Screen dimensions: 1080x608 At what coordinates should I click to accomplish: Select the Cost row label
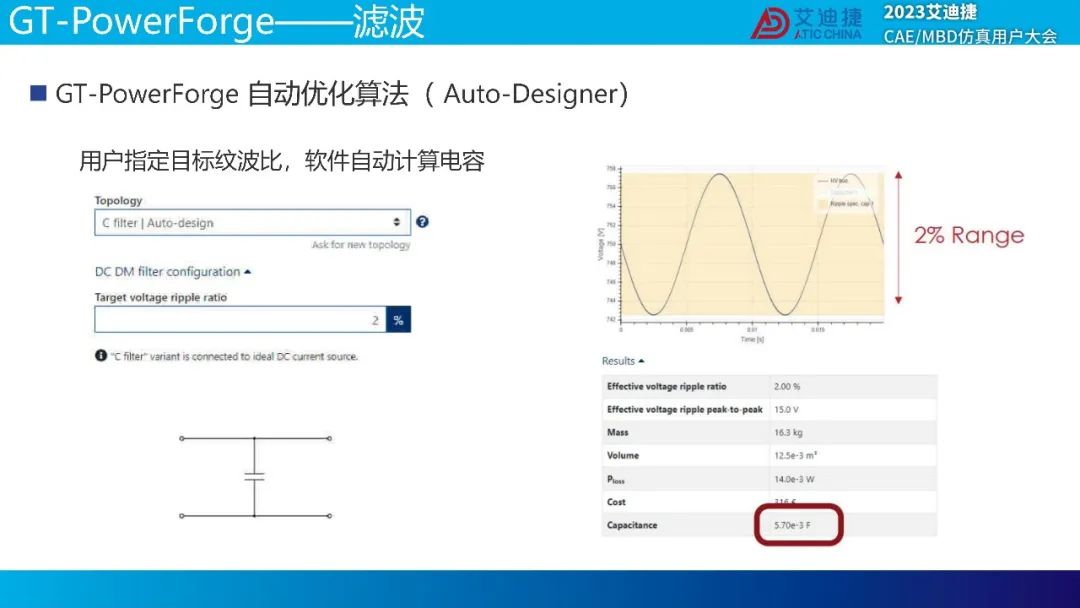click(x=616, y=502)
